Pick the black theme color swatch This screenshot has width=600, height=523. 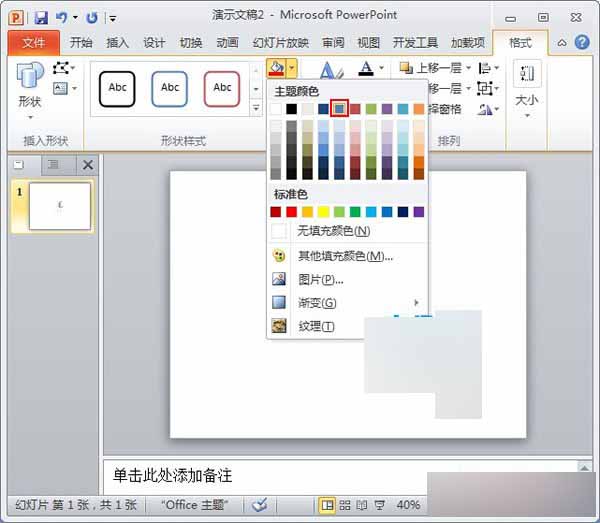point(292,109)
